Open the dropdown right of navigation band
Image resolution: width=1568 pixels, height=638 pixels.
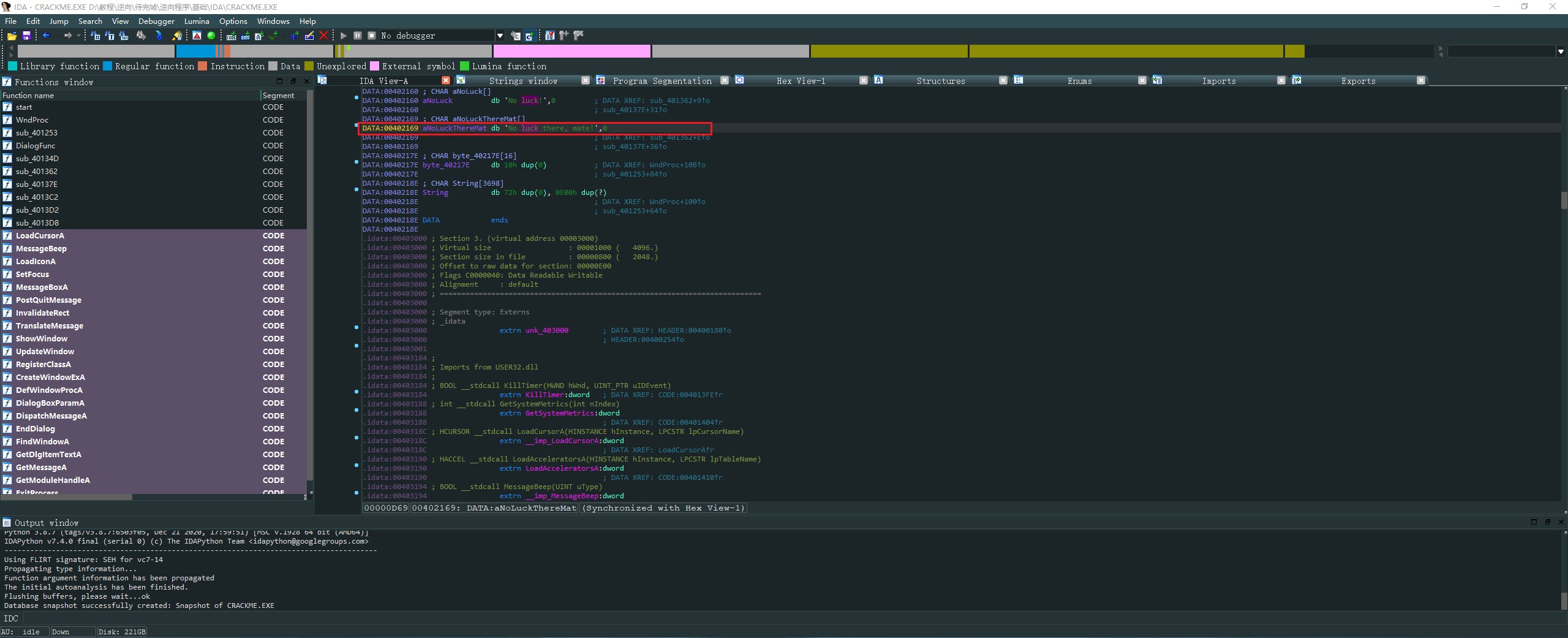tap(1560, 51)
